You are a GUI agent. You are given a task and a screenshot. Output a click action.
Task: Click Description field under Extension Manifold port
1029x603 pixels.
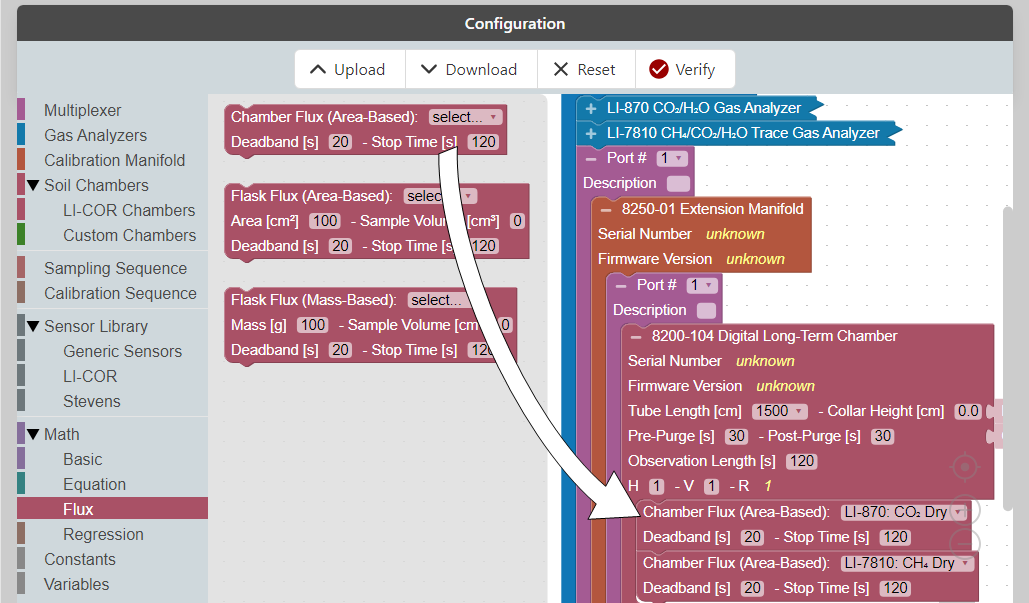(707, 310)
